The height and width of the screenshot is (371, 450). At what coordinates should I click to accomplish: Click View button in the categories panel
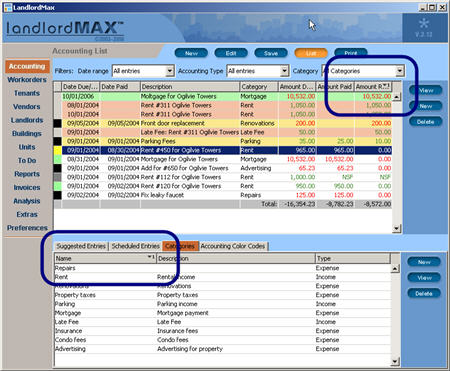point(424,278)
